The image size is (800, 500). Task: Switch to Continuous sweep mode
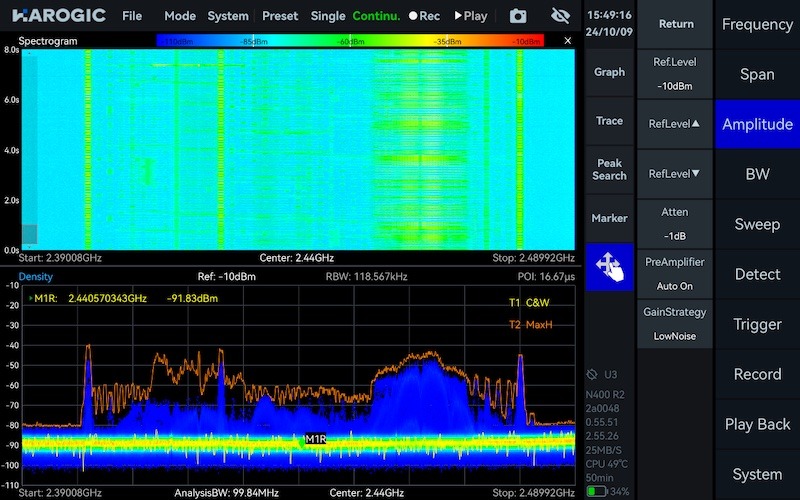[376, 16]
